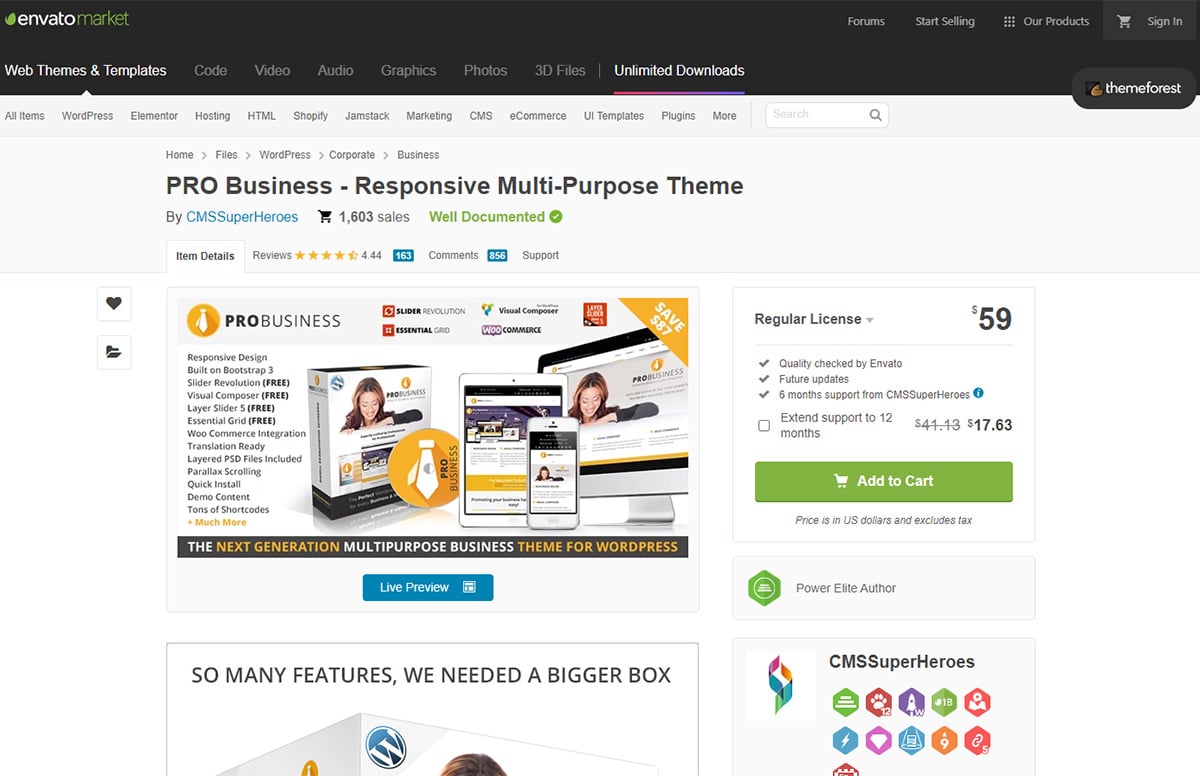Open the shopping cart icon in header
The image size is (1200, 776).
coord(1124,21)
